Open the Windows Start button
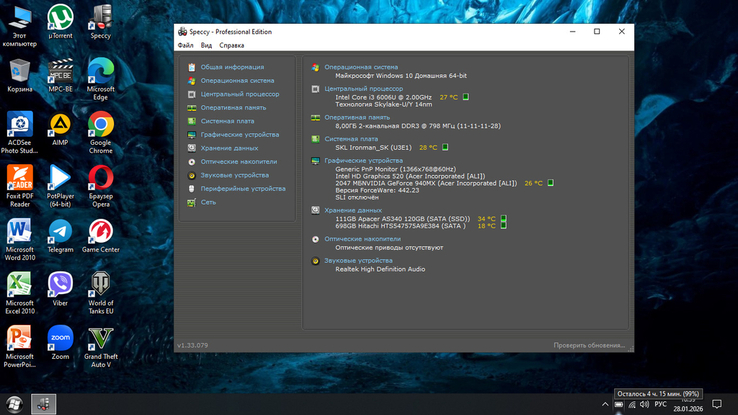This screenshot has height=415, width=738. coord(14,404)
